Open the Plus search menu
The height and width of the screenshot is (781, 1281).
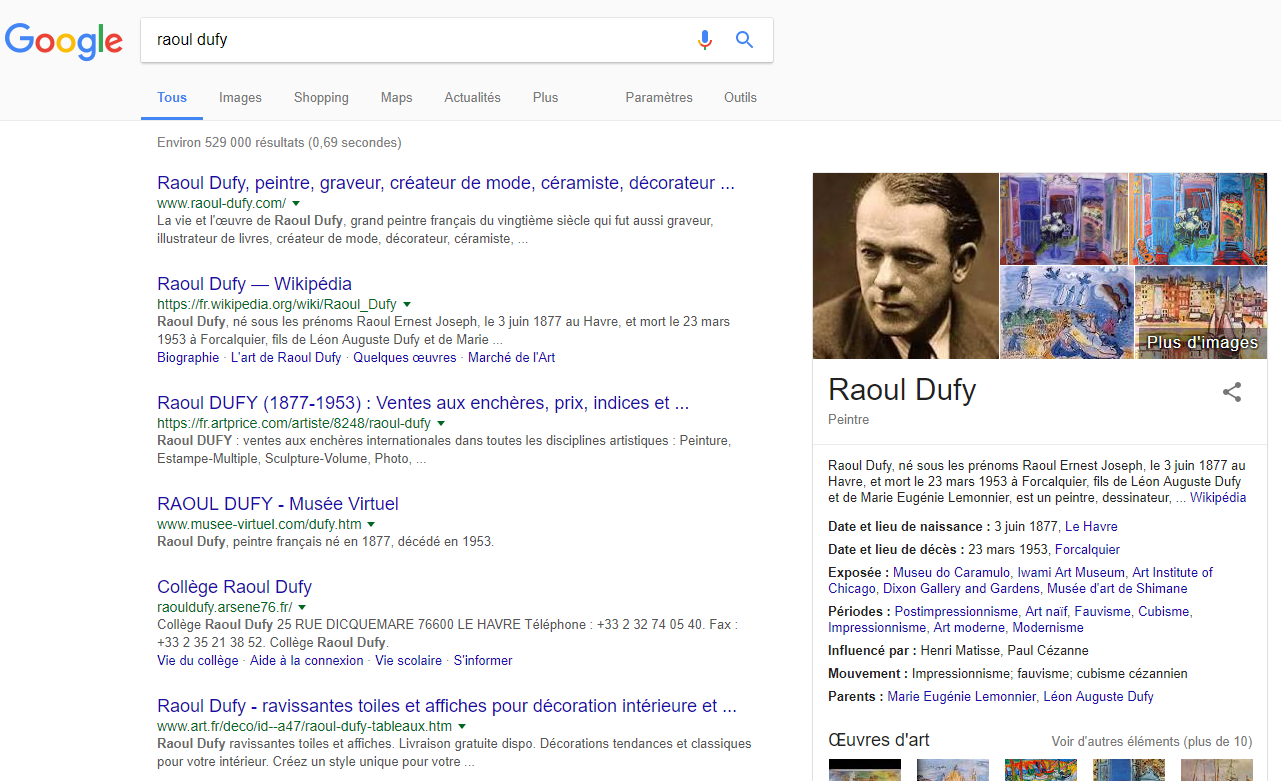click(x=545, y=98)
